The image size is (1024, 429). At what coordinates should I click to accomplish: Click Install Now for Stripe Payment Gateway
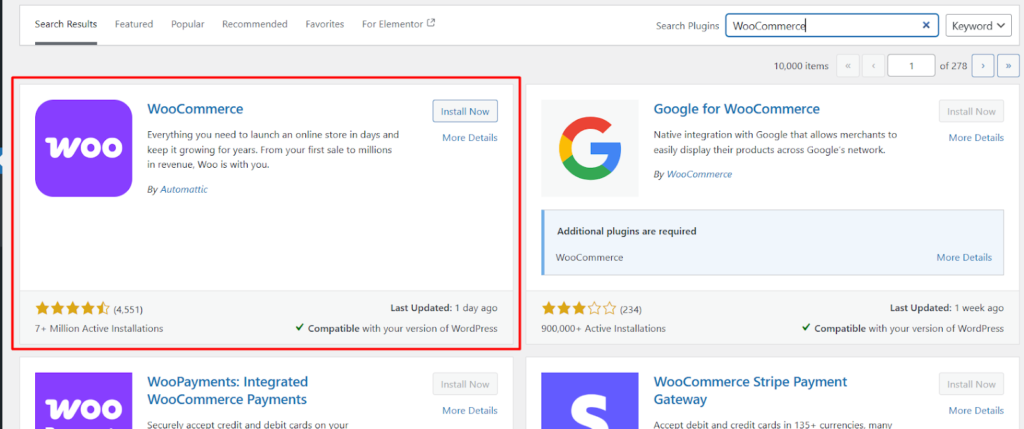[x=972, y=384]
